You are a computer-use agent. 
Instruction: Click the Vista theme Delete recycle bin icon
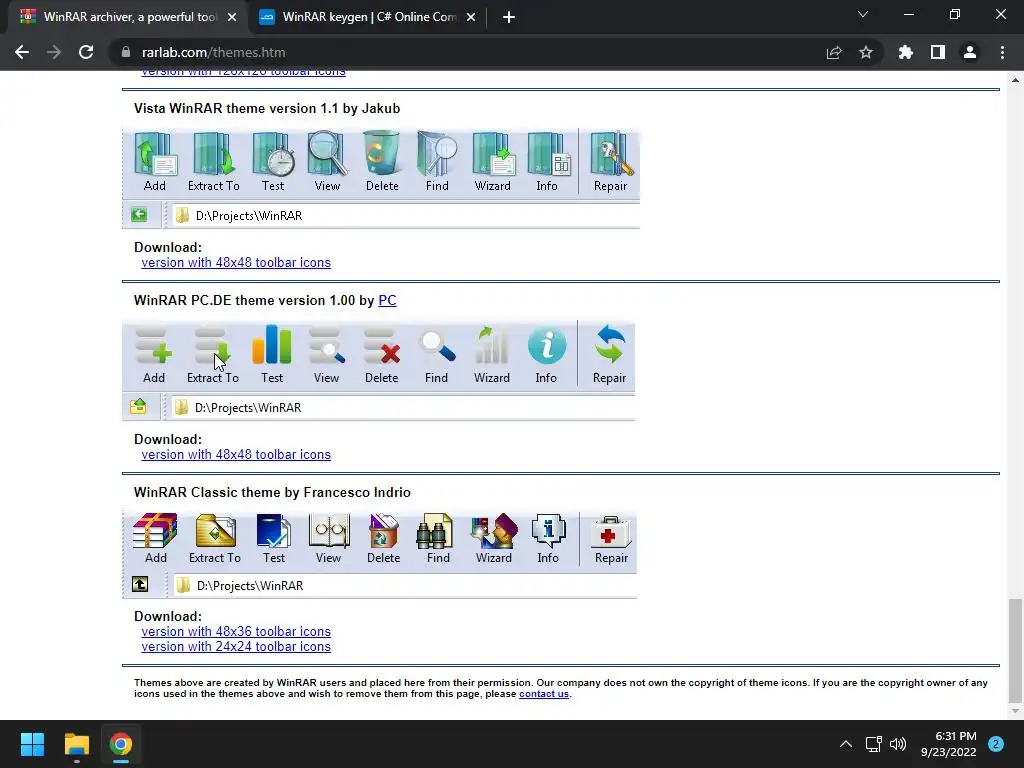[x=382, y=154]
